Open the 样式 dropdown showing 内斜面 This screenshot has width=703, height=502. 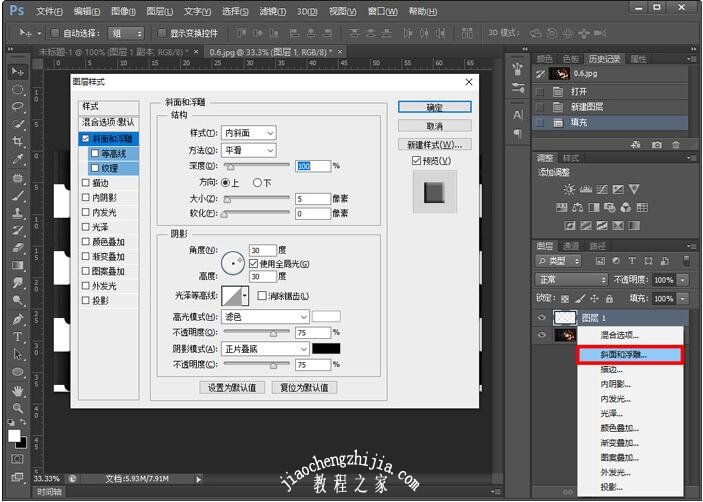click(x=249, y=133)
